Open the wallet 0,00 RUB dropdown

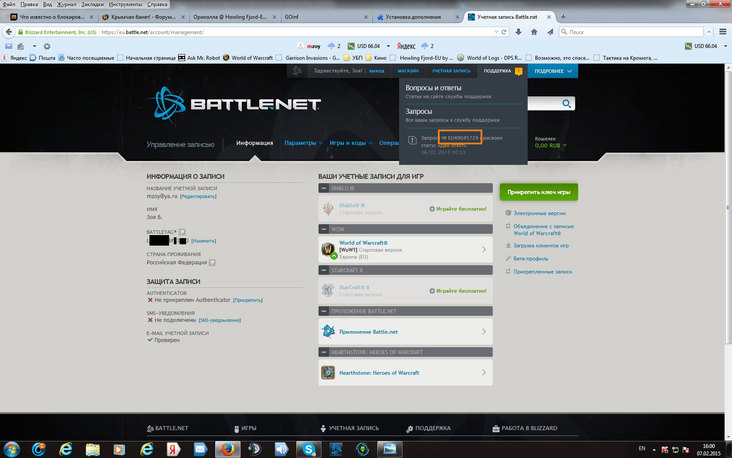point(551,146)
